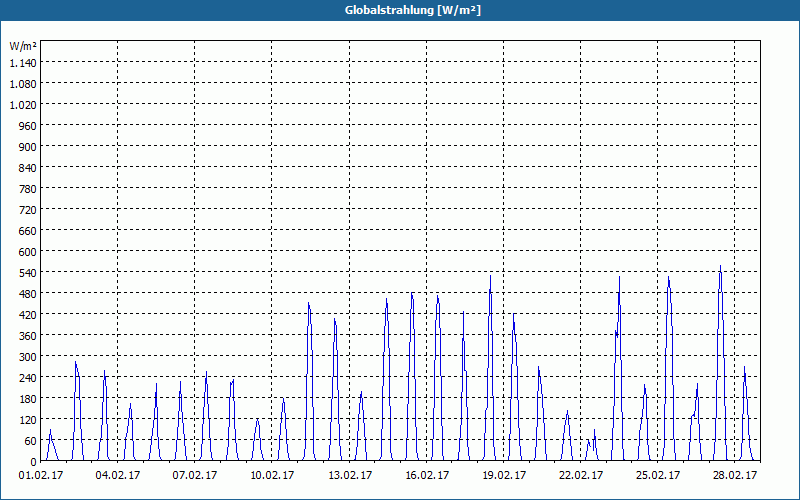Click the 960 y-axis label
The image size is (800, 500).
pos(28,126)
